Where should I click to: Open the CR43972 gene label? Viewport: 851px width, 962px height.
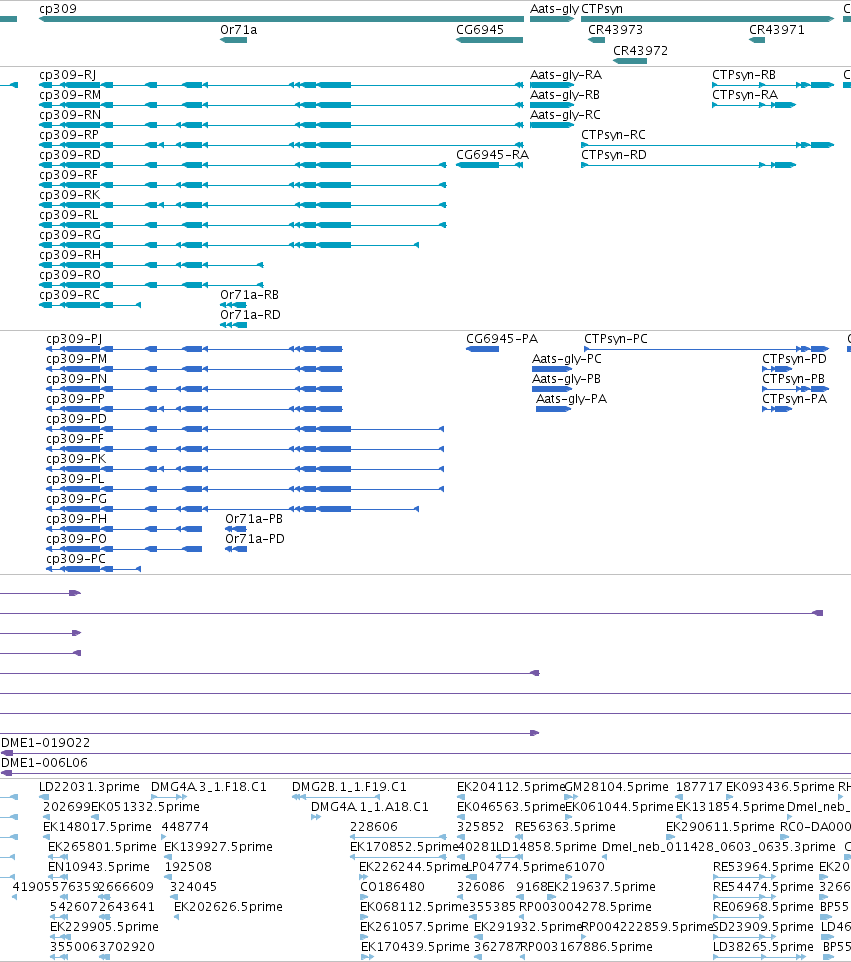[x=641, y=50]
